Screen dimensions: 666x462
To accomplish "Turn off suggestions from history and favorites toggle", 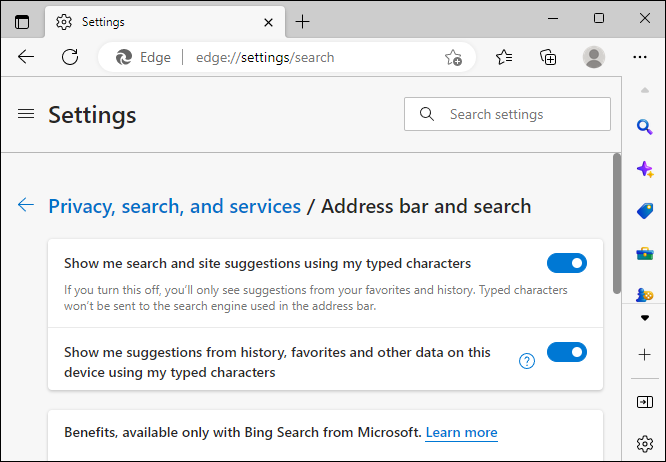I will click(567, 352).
